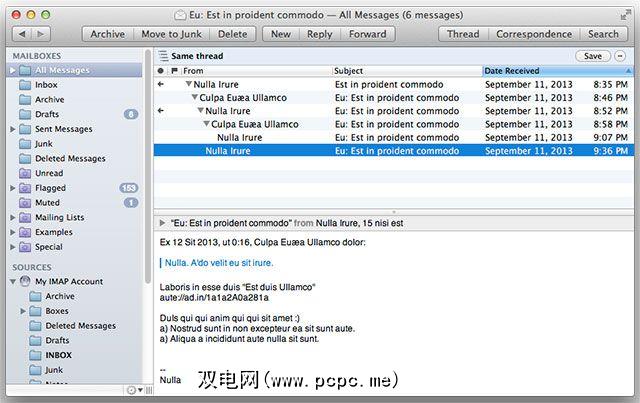Viewport: 640px width, 403px height.
Task: Remove the Same thread filter with minus button
Action: pyautogui.click(x=620, y=56)
